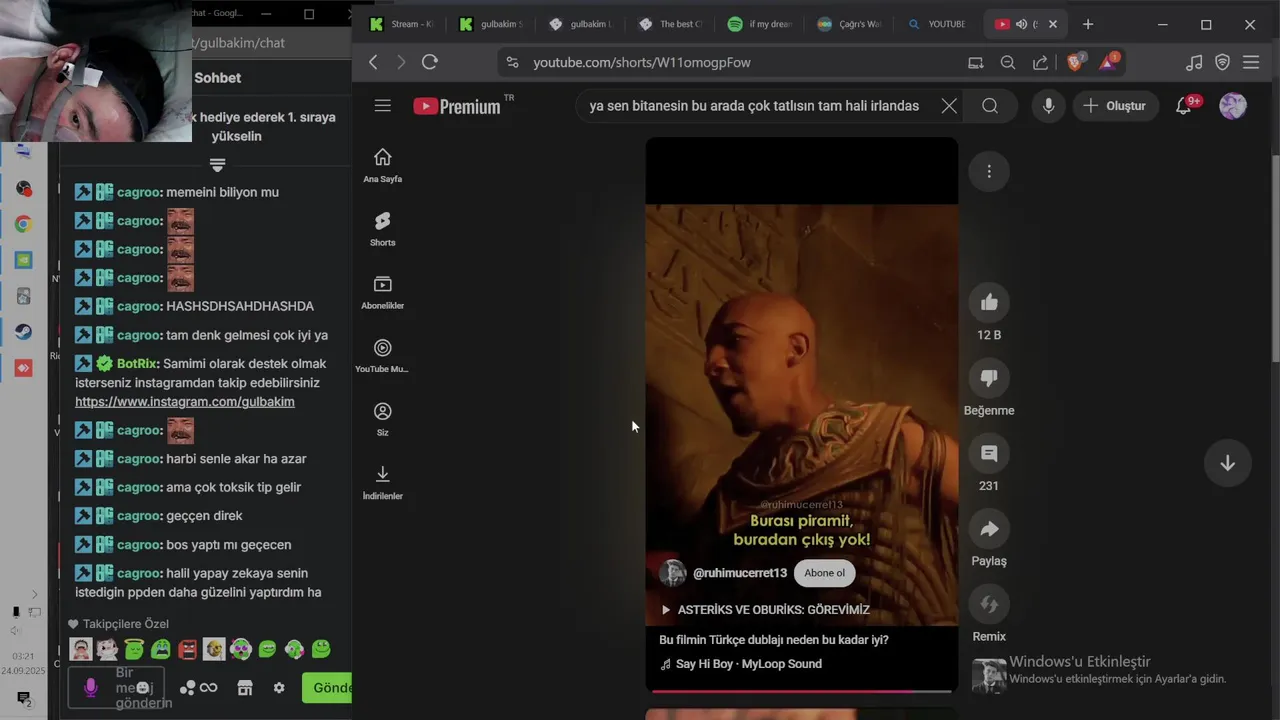Mute the audio on YouTube tab
The height and width of the screenshot is (720, 1280).
pyautogui.click(x=1021, y=24)
